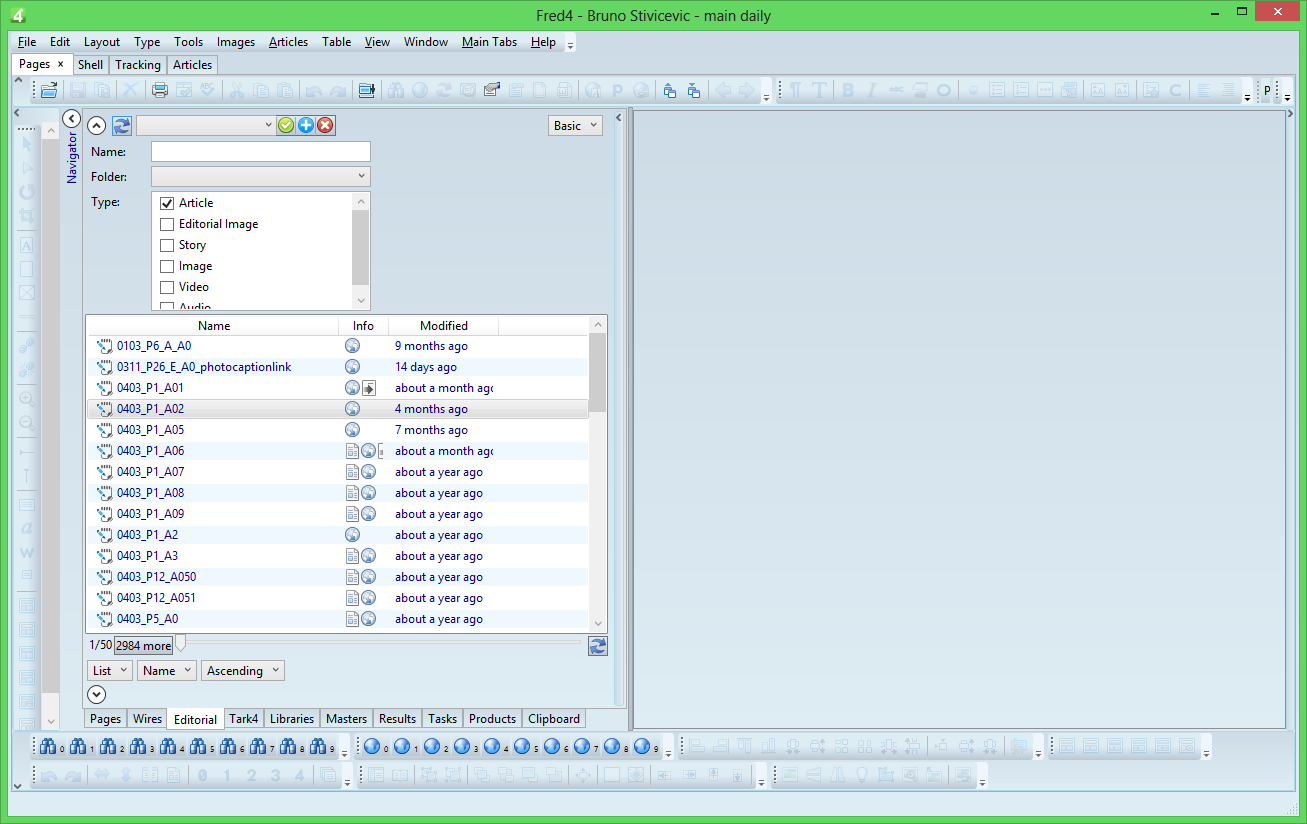Screen dimensions: 1307x824
Task: Open the saved filter combo box
Action: tap(205, 125)
